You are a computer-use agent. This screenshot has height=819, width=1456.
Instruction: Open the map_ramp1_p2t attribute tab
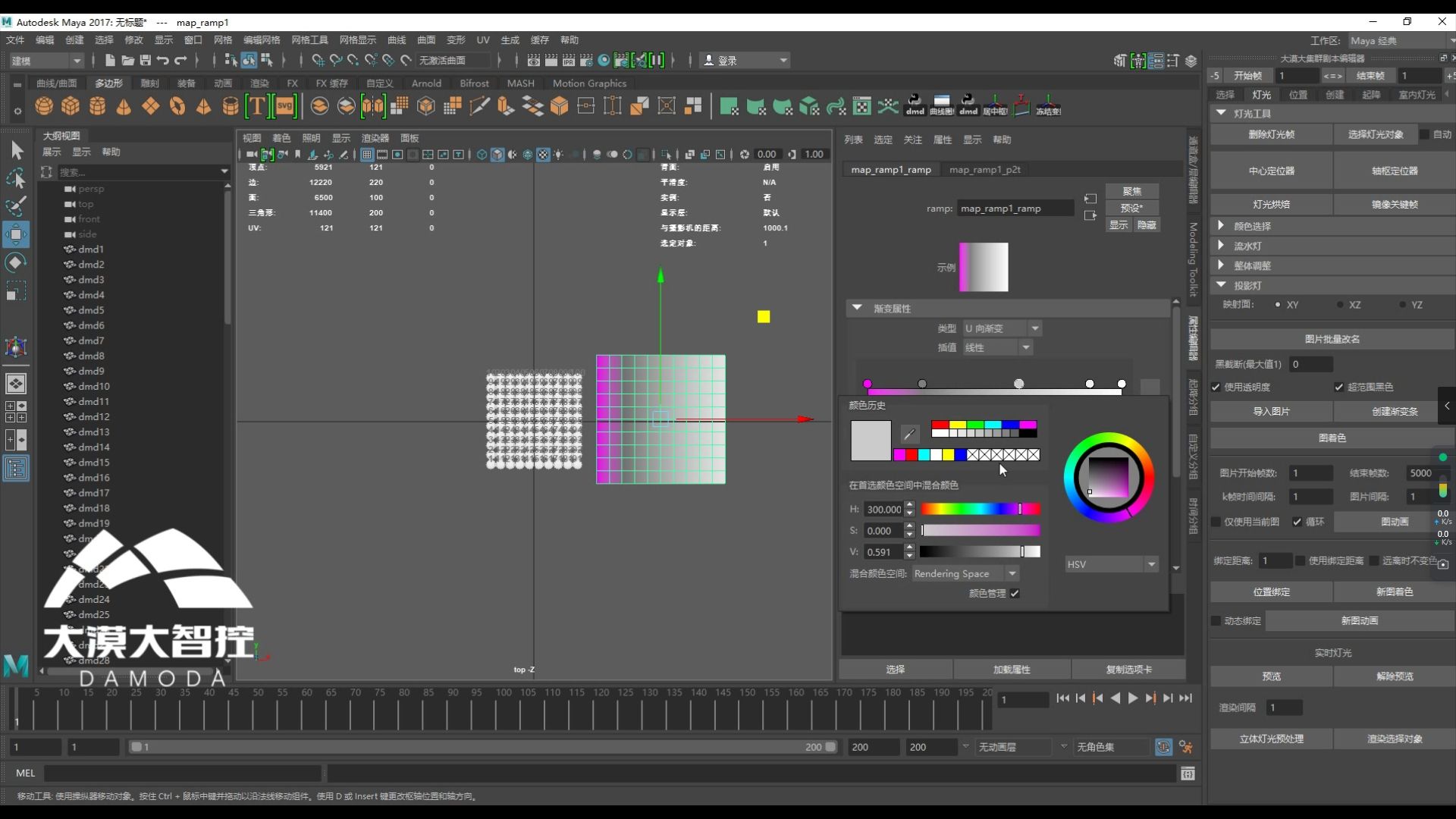pos(984,170)
